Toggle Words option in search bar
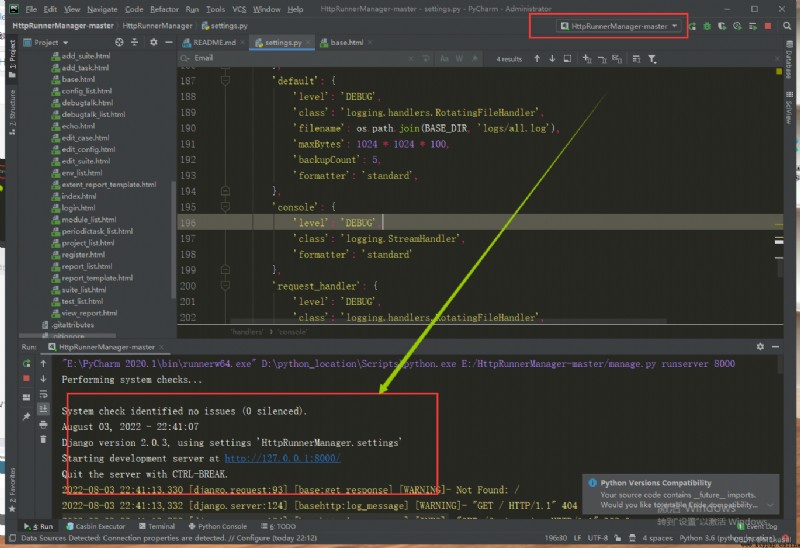 tap(459, 59)
